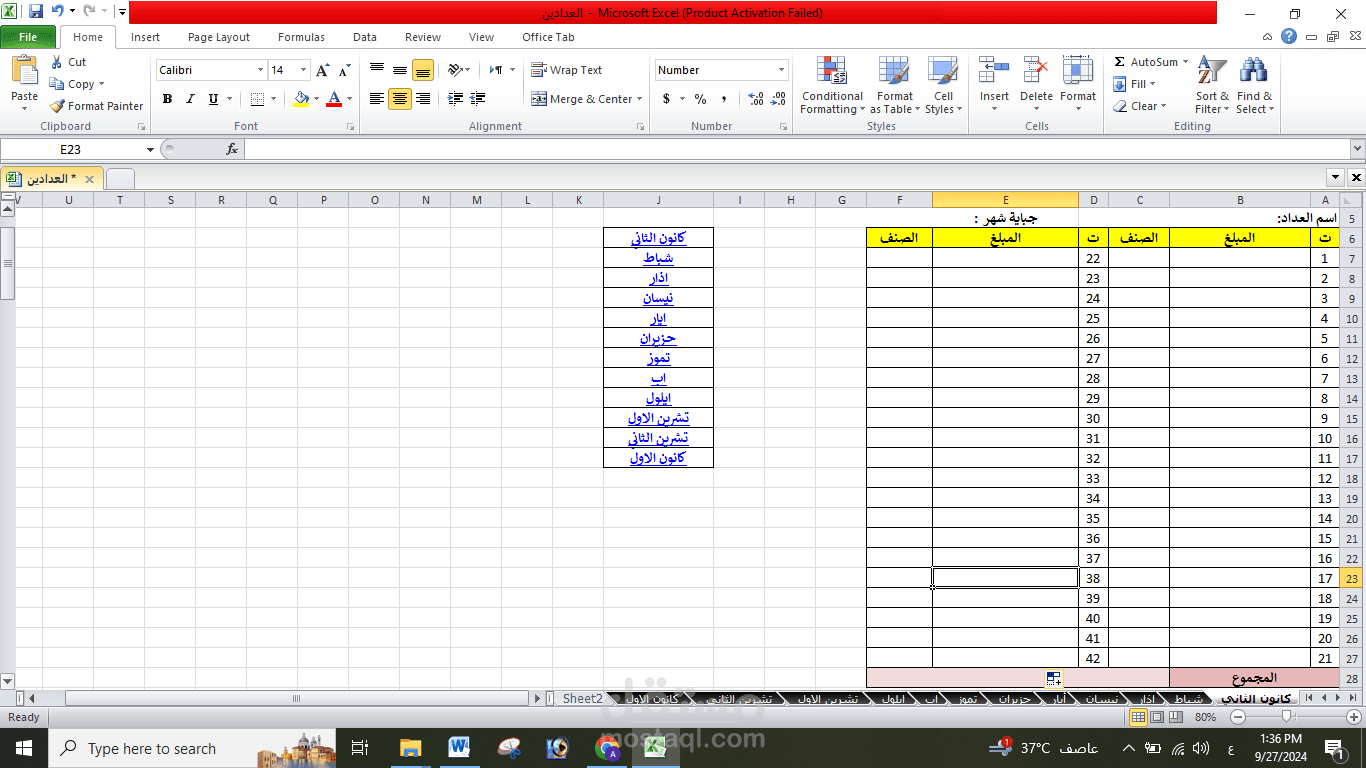Toggle Bold formatting
This screenshot has height=768, width=1366.
[167, 99]
